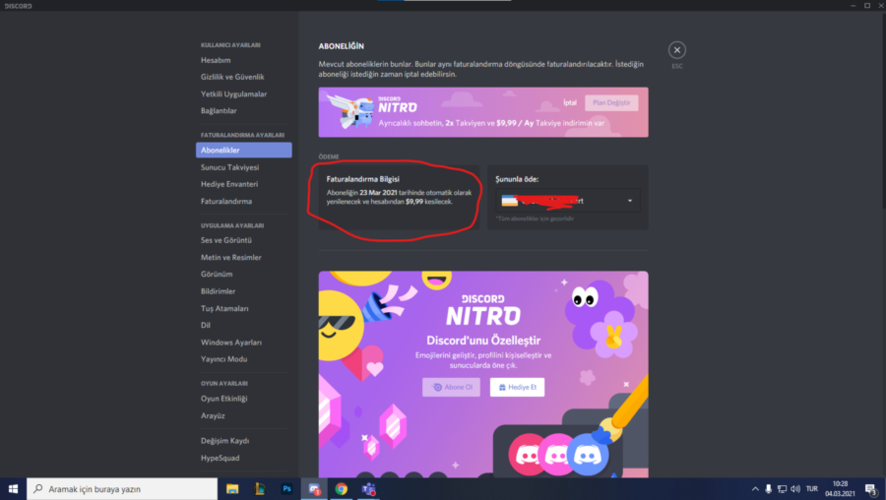Click İptal on the Nitro subscription
This screenshot has height=500, width=886.
click(x=570, y=102)
